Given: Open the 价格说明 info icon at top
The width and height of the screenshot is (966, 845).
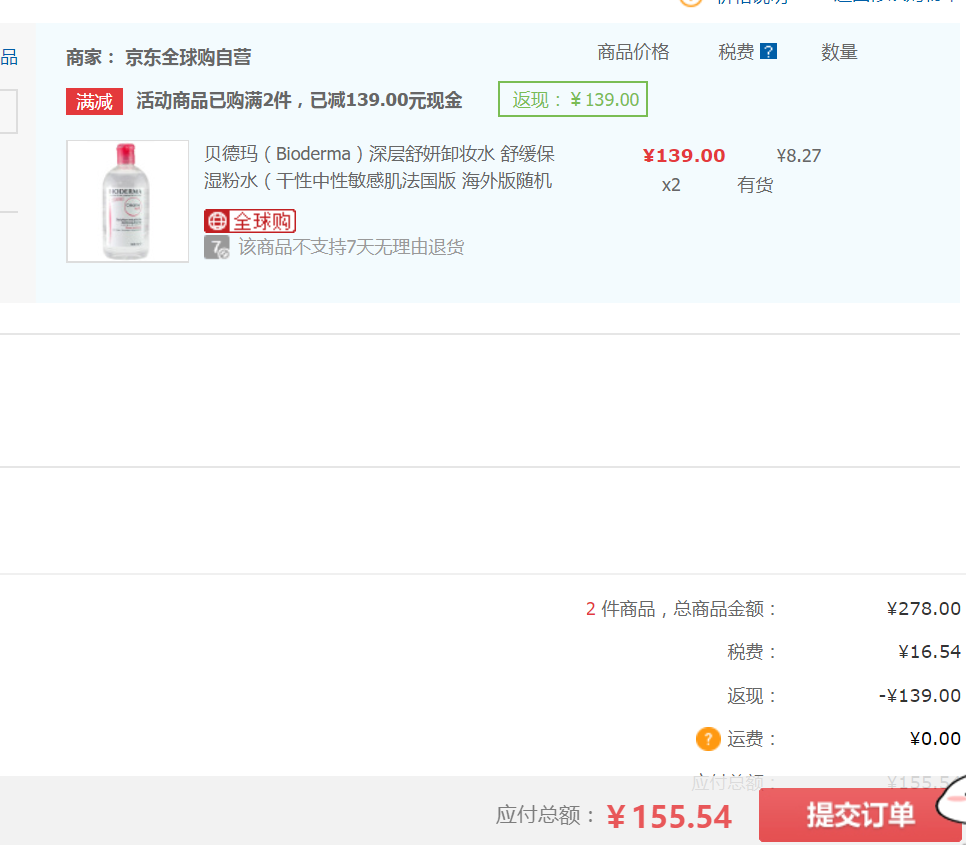Looking at the screenshot, I should (692, 3).
